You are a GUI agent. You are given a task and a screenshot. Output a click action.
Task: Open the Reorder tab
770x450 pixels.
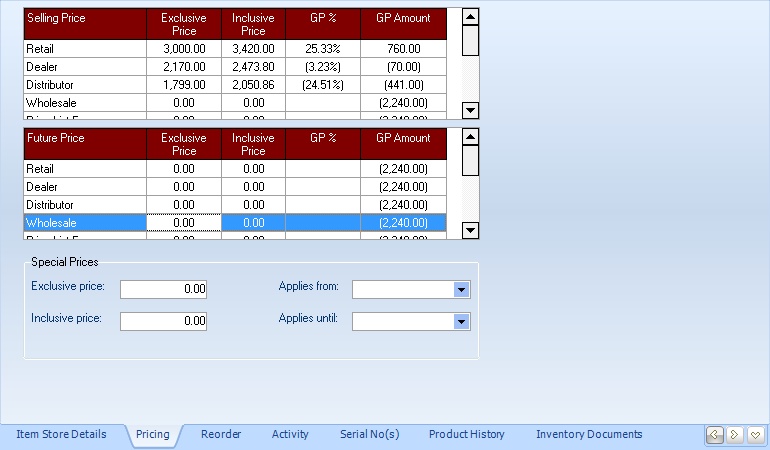[221, 435]
